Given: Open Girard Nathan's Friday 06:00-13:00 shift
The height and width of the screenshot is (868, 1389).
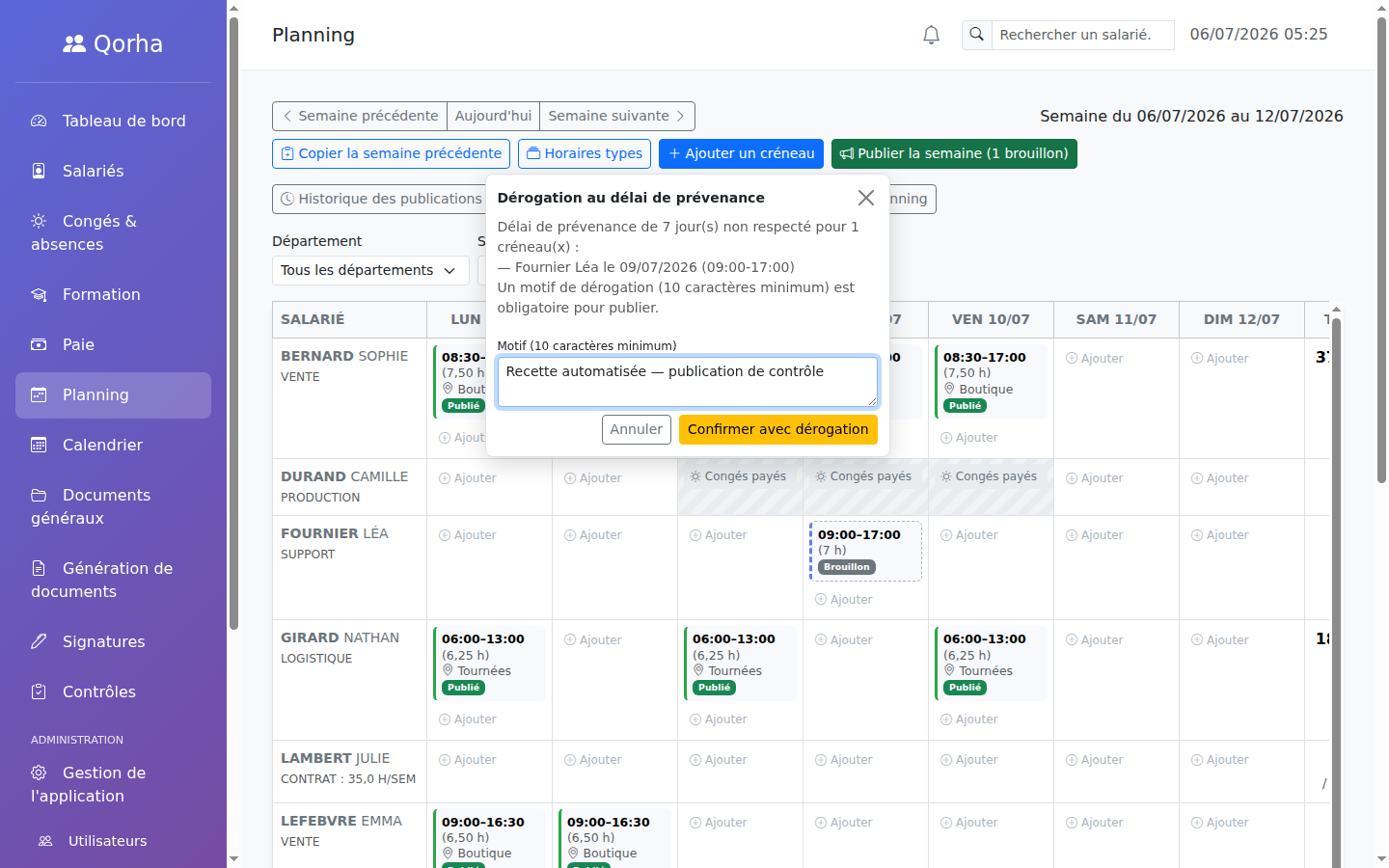Looking at the screenshot, I should (991, 664).
